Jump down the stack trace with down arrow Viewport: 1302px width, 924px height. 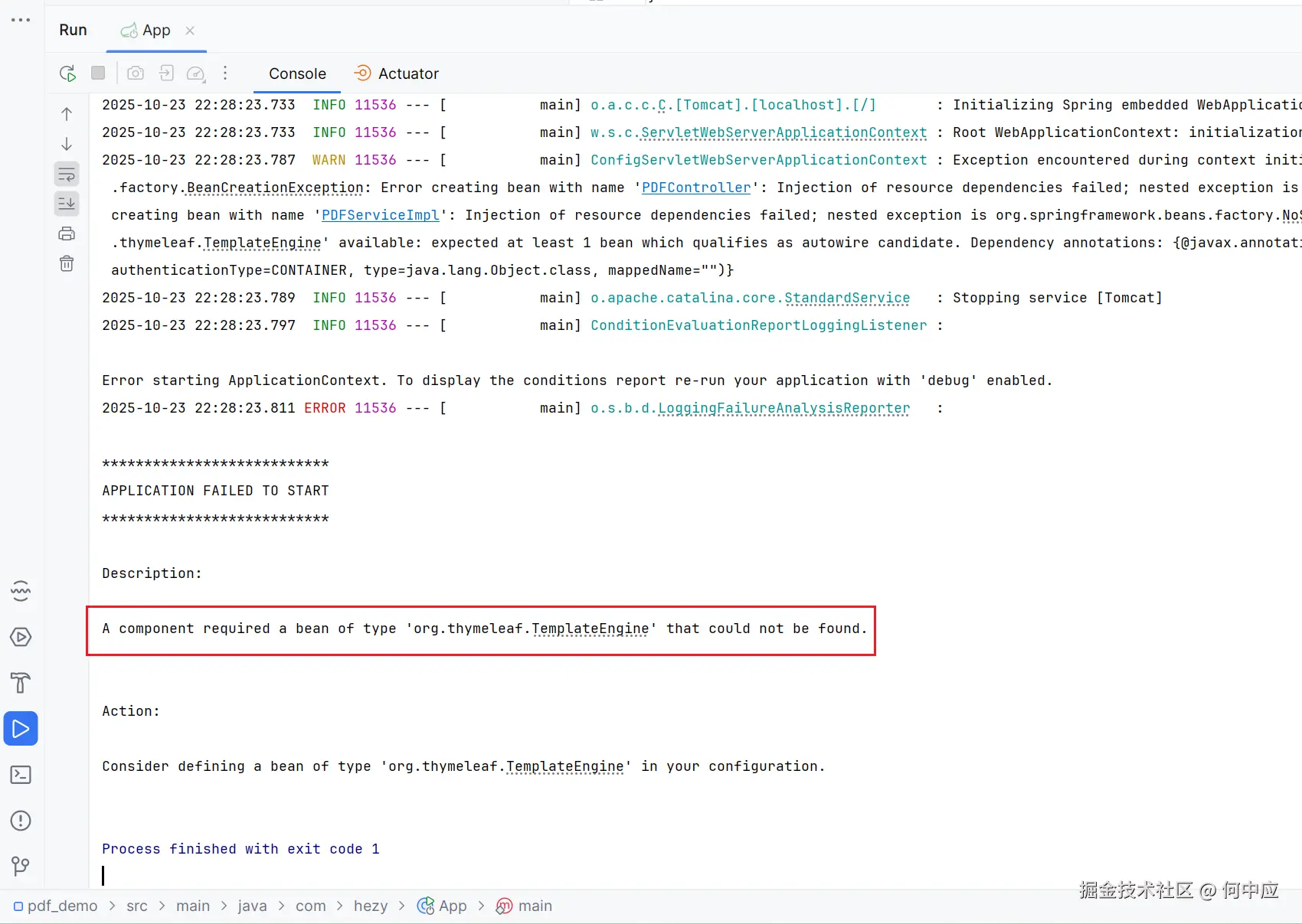pos(67,144)
